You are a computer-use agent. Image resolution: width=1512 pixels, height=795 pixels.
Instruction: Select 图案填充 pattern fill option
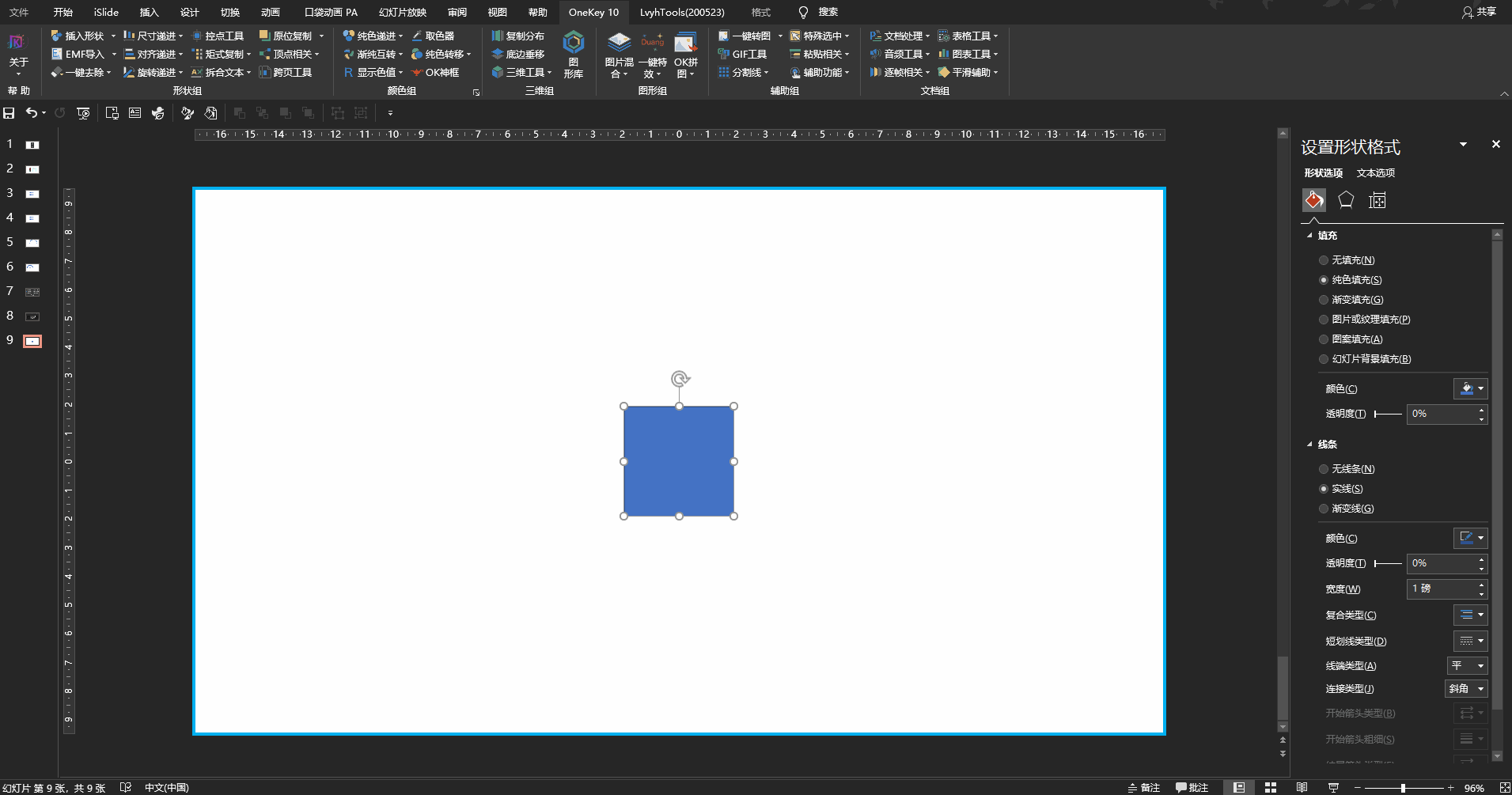coord(1351,339)
